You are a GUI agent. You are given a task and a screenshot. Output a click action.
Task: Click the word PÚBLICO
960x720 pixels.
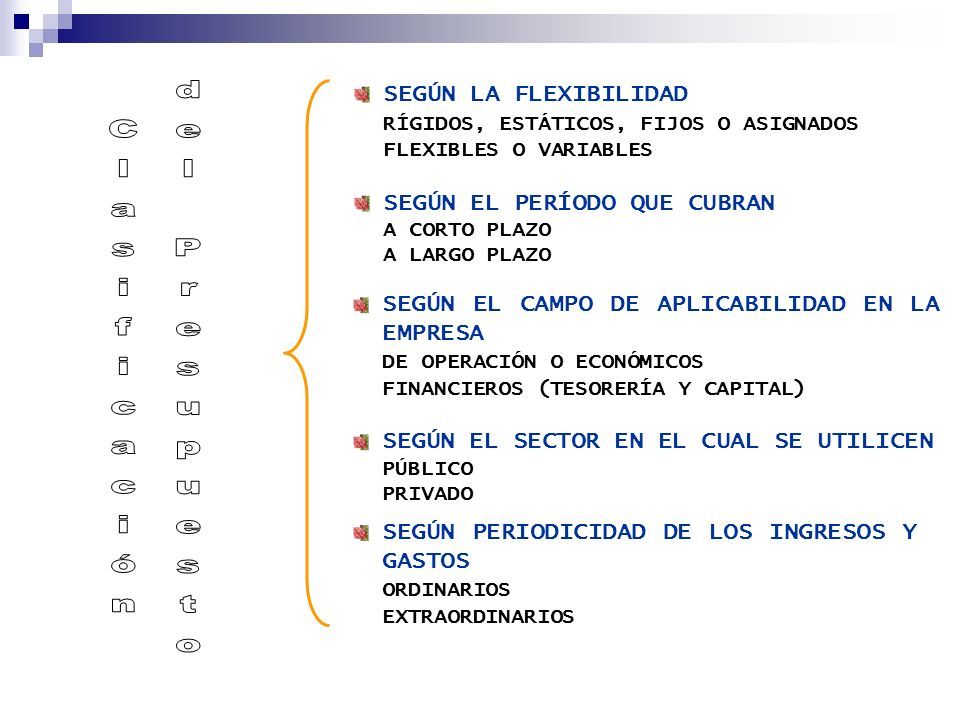coord(428,468)
